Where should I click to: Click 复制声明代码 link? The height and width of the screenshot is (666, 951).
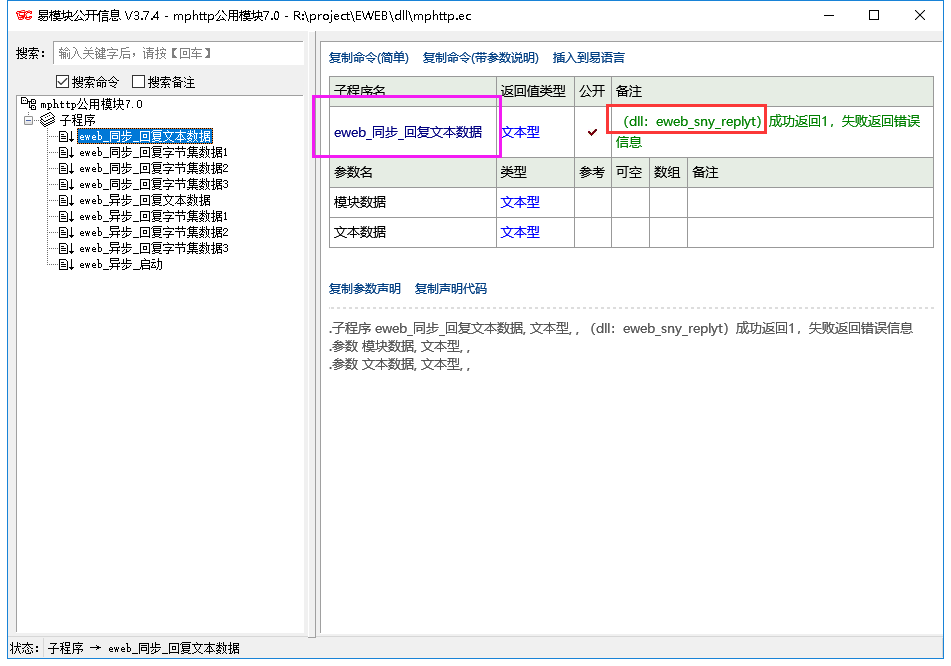pyautogui.click(x=450, y=289)
